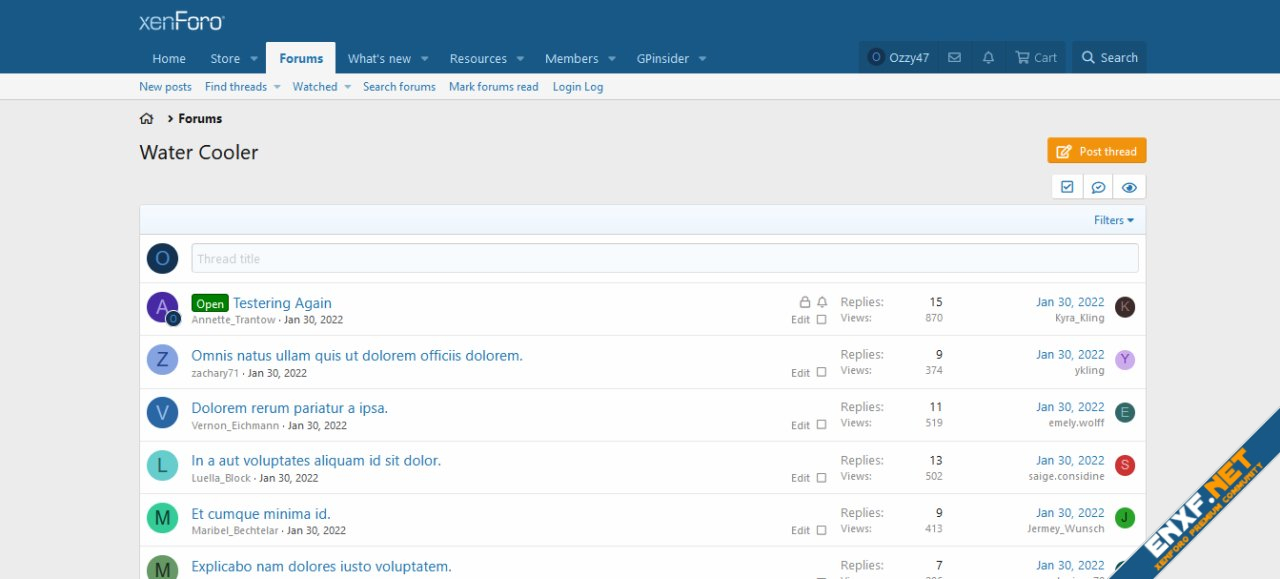
Task: Click the speech bubble icon button
Action: pos(1098,187)
